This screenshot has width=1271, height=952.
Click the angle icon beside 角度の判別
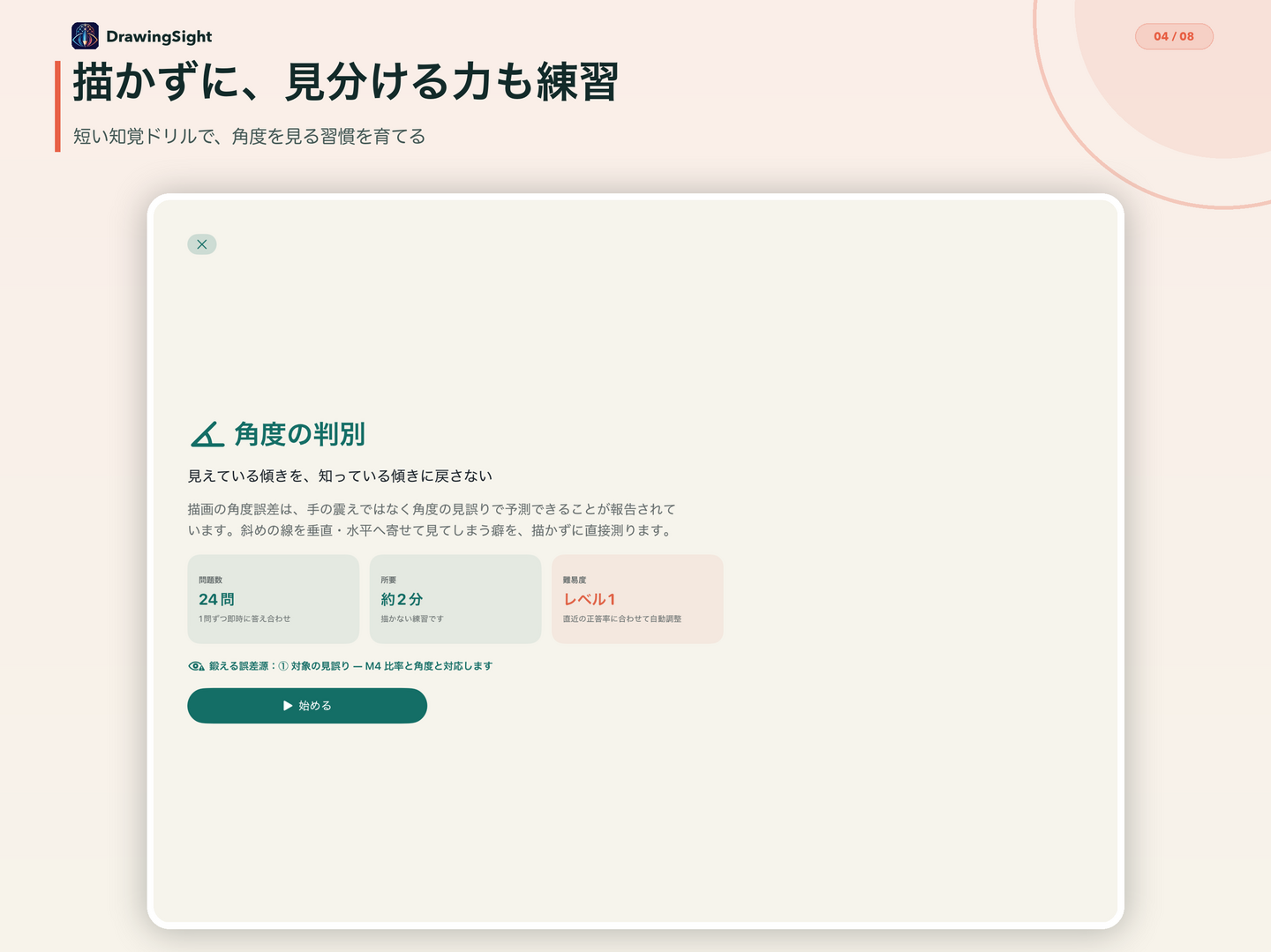coord(207,434)
